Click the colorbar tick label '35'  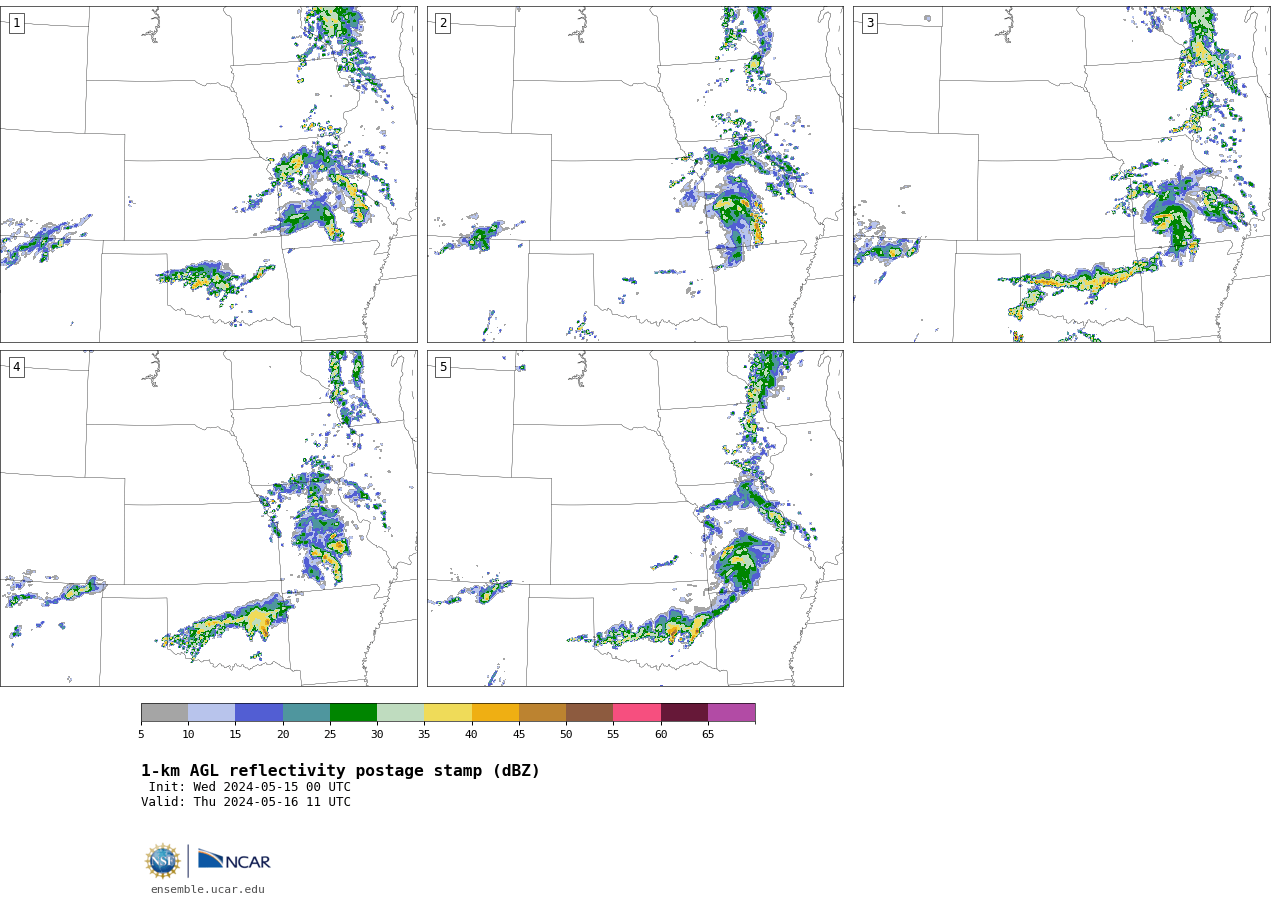coord(424,735)
